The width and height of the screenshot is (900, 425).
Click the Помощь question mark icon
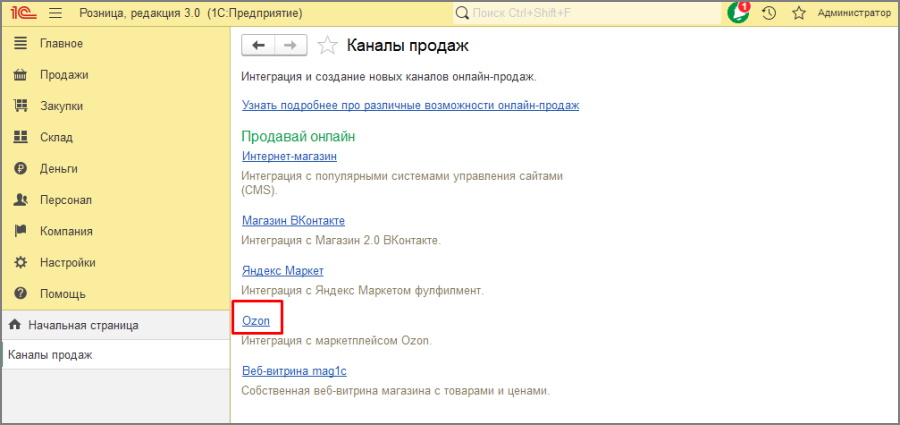coord(21,293)
